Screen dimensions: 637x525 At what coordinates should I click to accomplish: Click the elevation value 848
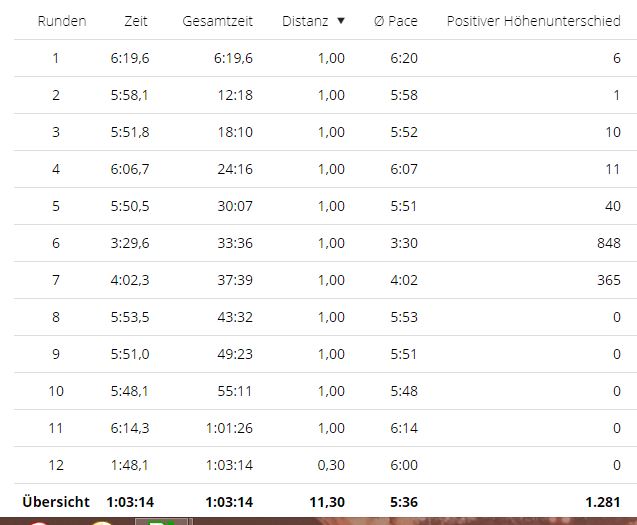(x=608, y=243)
